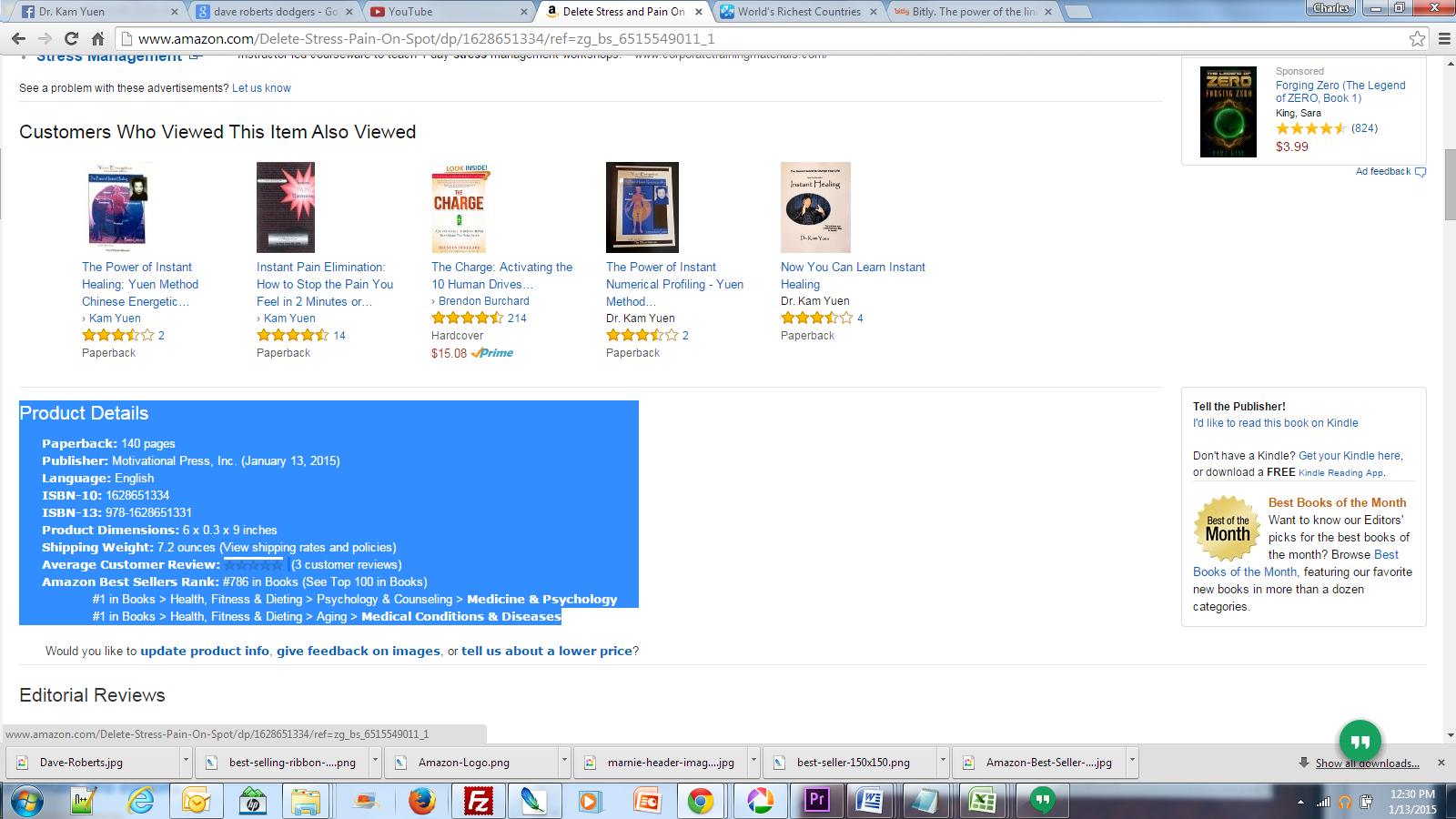This screenshot has width=1456, height=819.
Task: Open Adobe Premiere taskbar icon
Action: (x=816, y=801)
